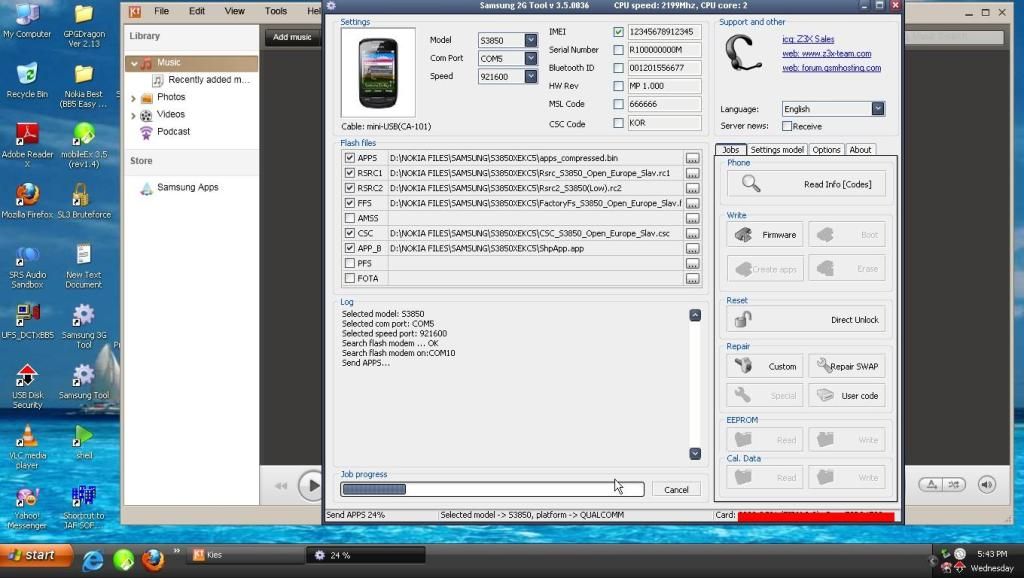
Task: Launch SL3 Bruteforce shortcut
Action: [84, 200]
